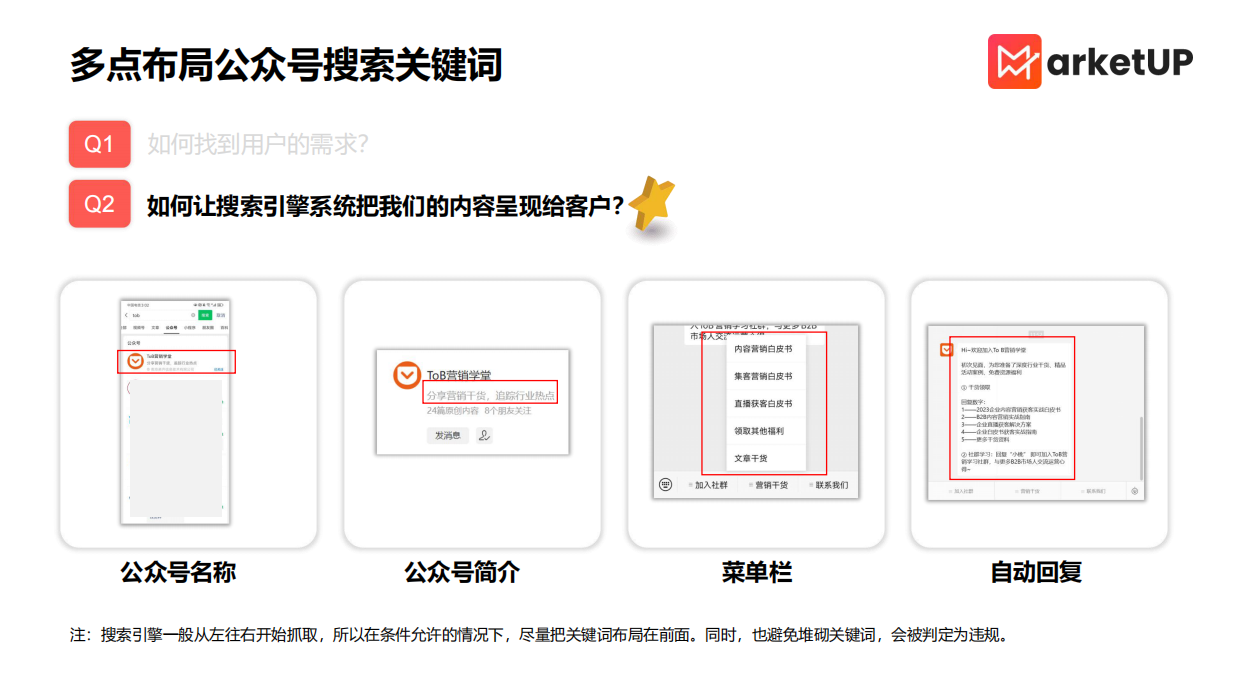1240x697 pixels.
Task: Click the follow person icon beside 发消息
Action: click(483, 436)
